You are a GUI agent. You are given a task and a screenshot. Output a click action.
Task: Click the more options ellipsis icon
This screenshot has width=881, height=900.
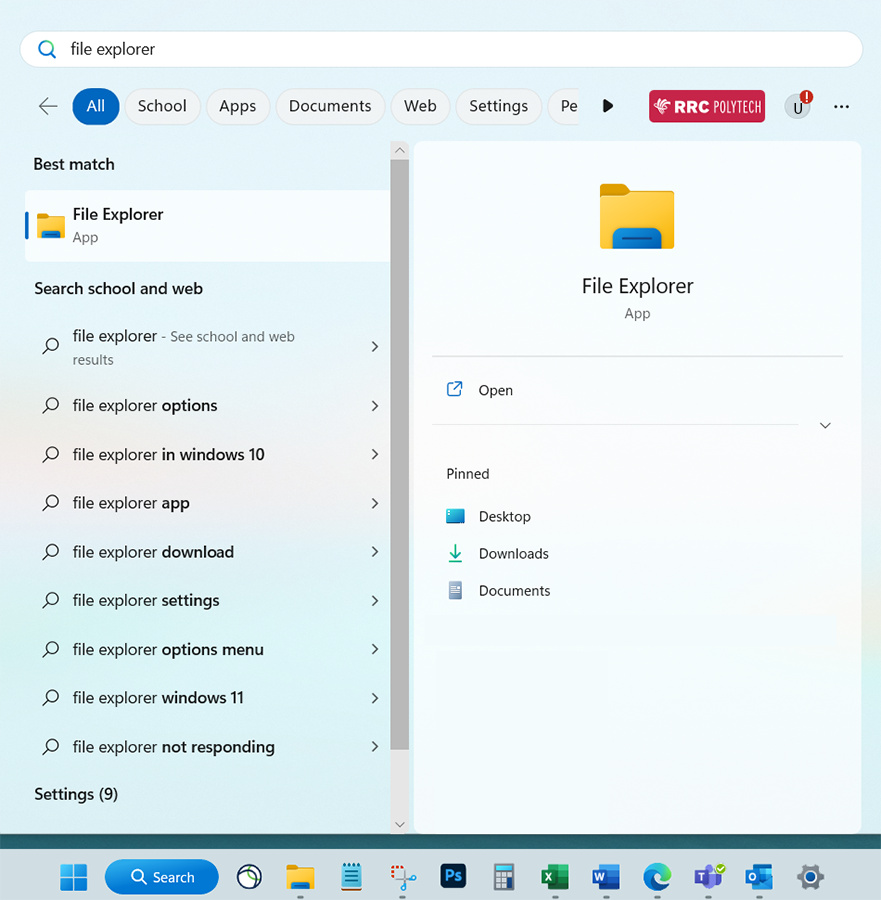pyautogui.click(x=841, y=106)
